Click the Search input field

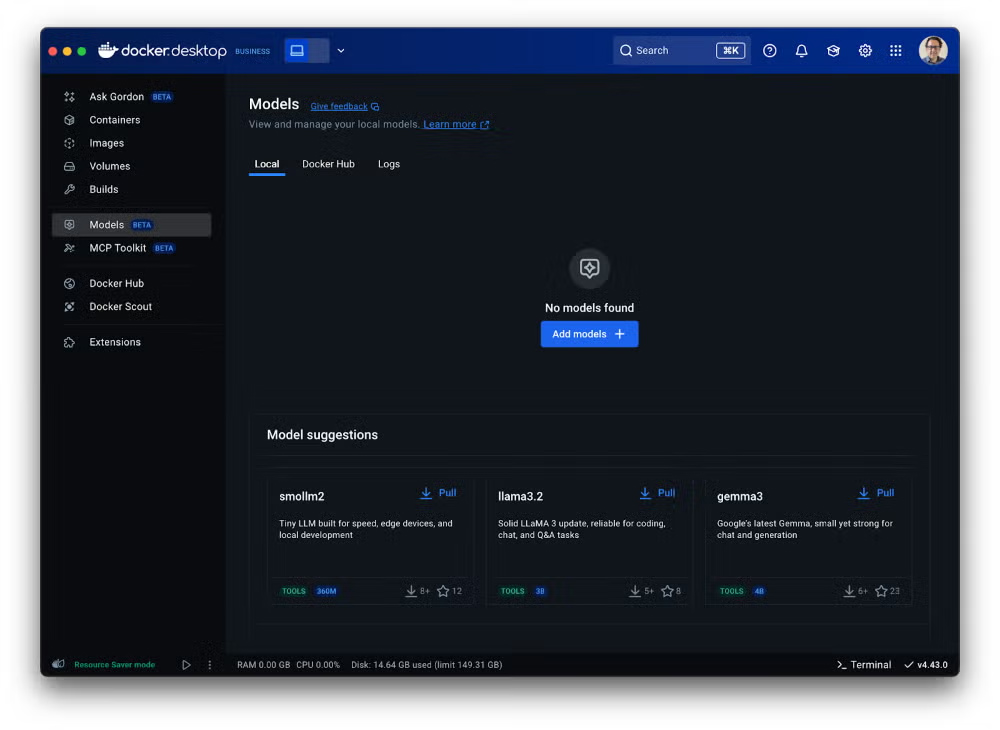tap(681, 50)
